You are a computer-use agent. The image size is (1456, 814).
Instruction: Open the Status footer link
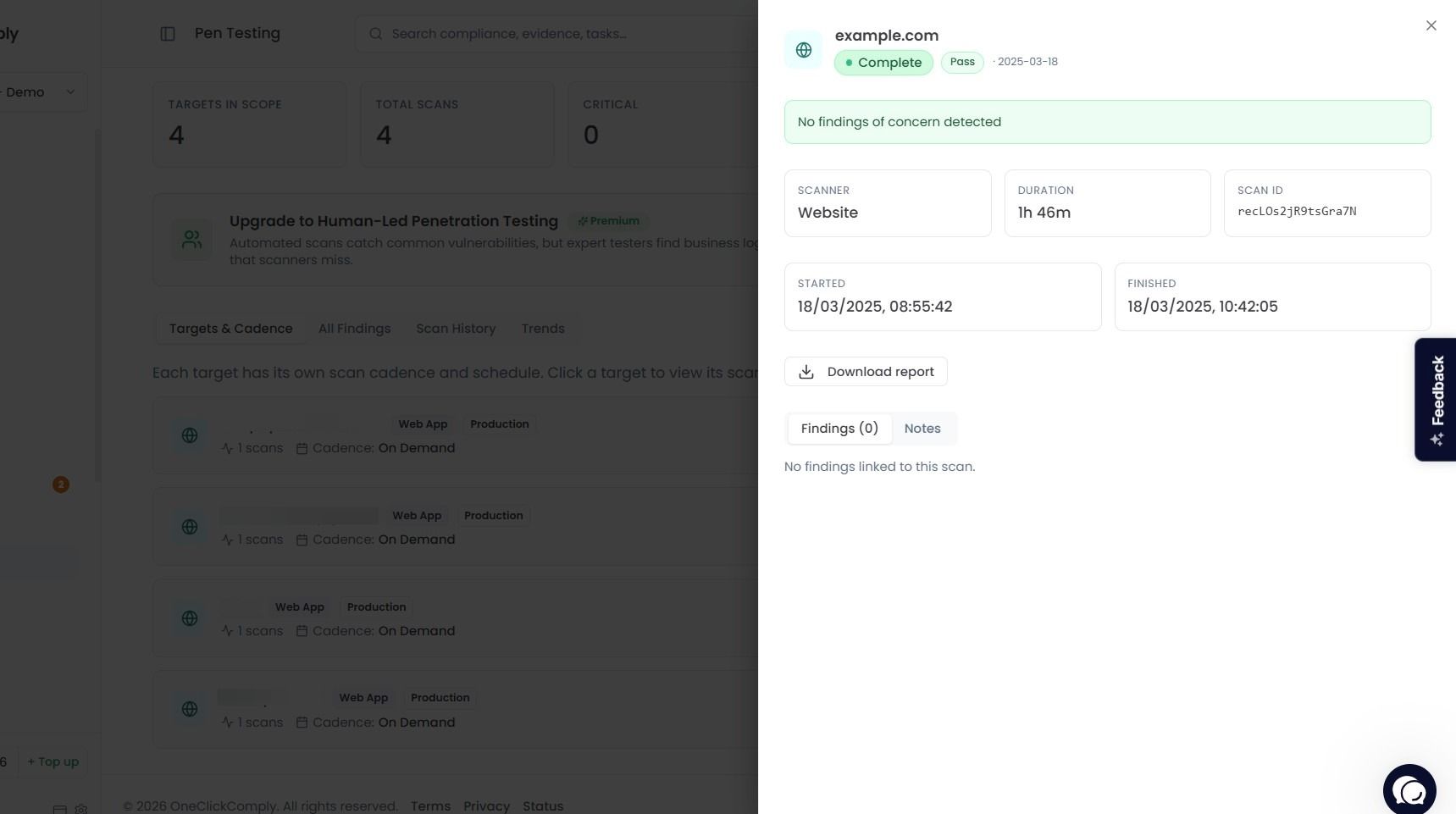point(543,806)
